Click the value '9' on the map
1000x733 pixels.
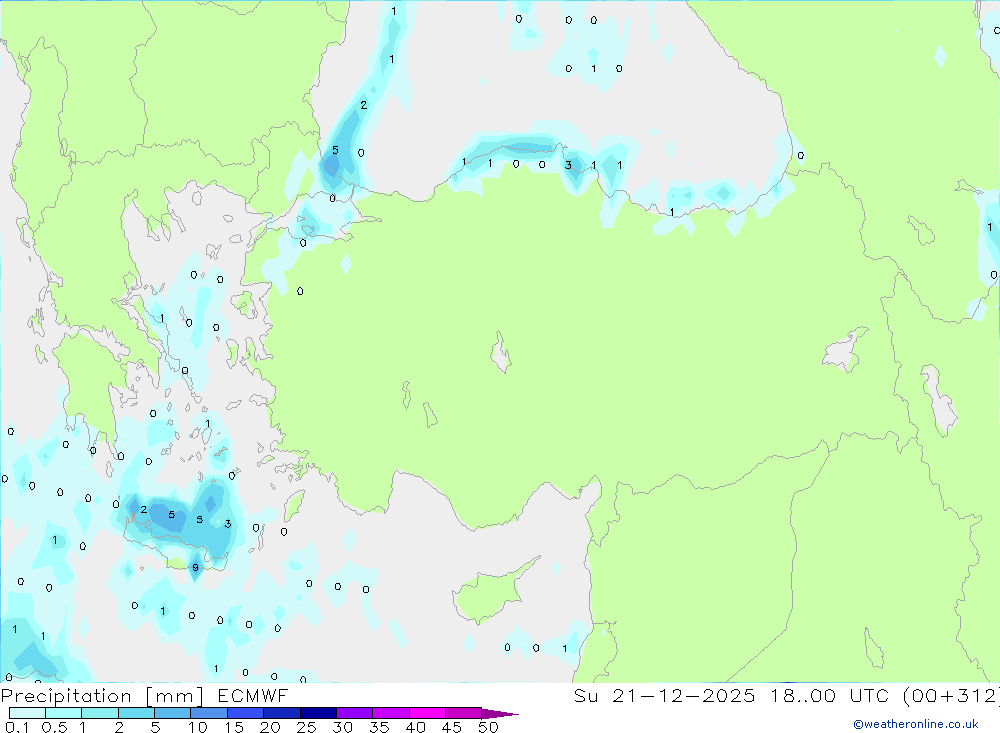click(x=195, y=567)
